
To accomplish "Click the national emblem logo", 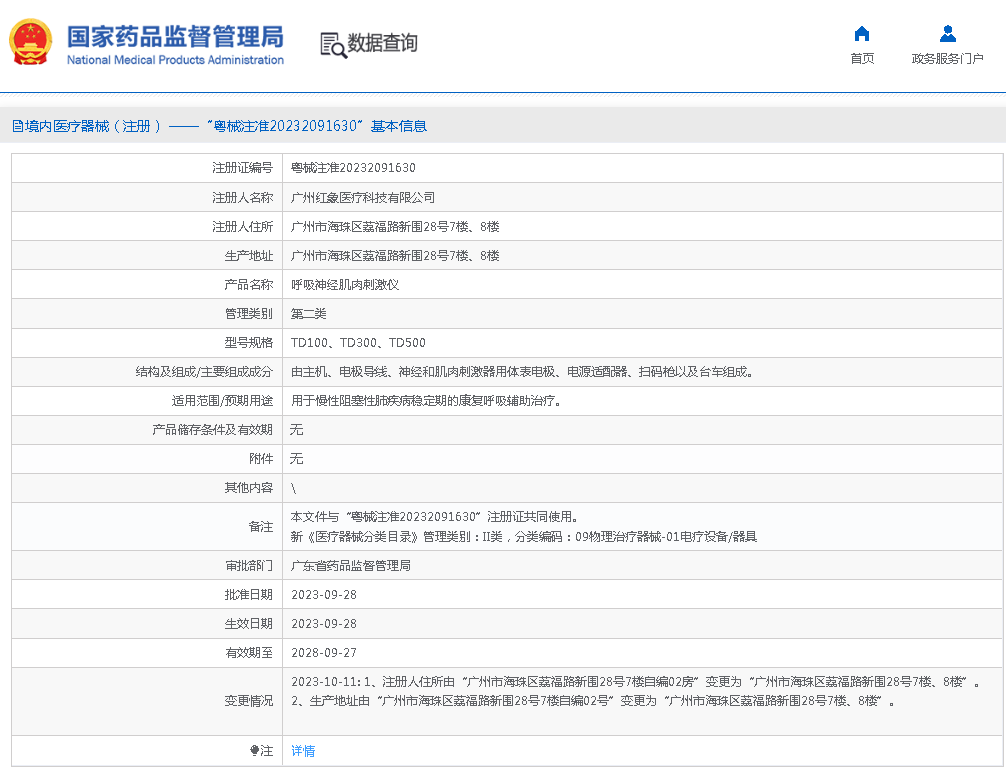I will [x=31, y=43].
